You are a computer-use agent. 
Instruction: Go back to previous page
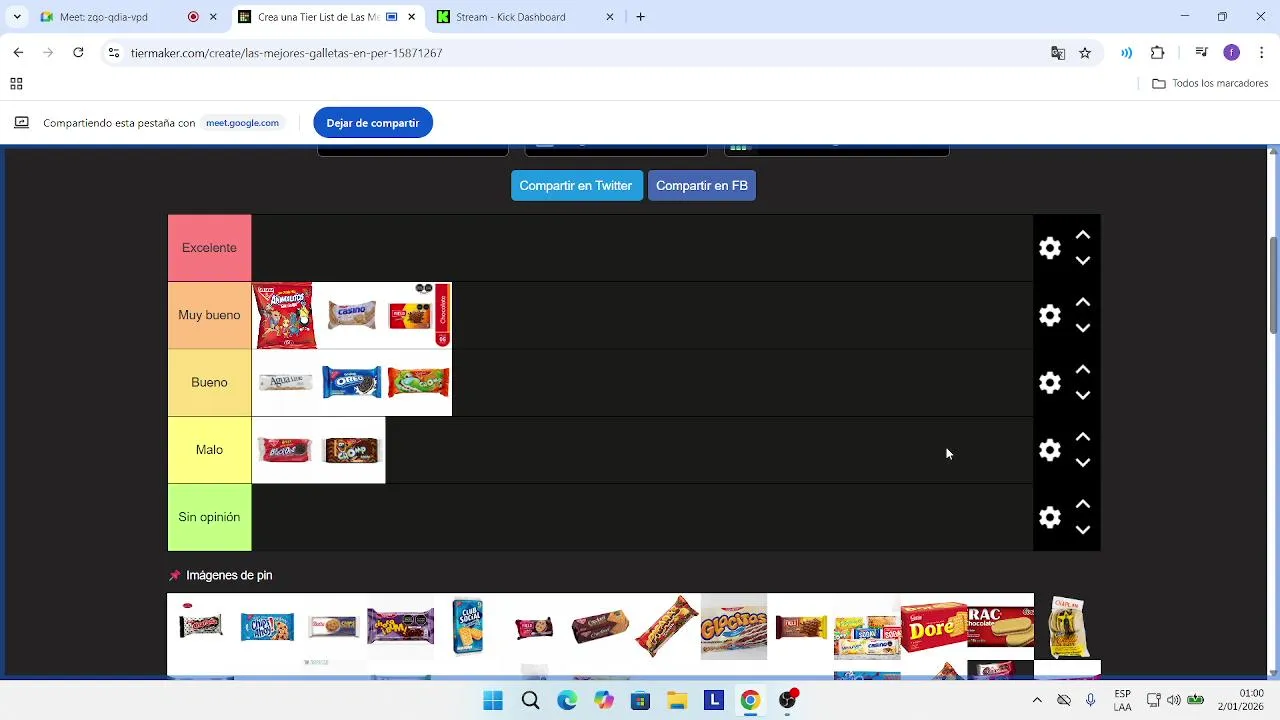point(18,53)
